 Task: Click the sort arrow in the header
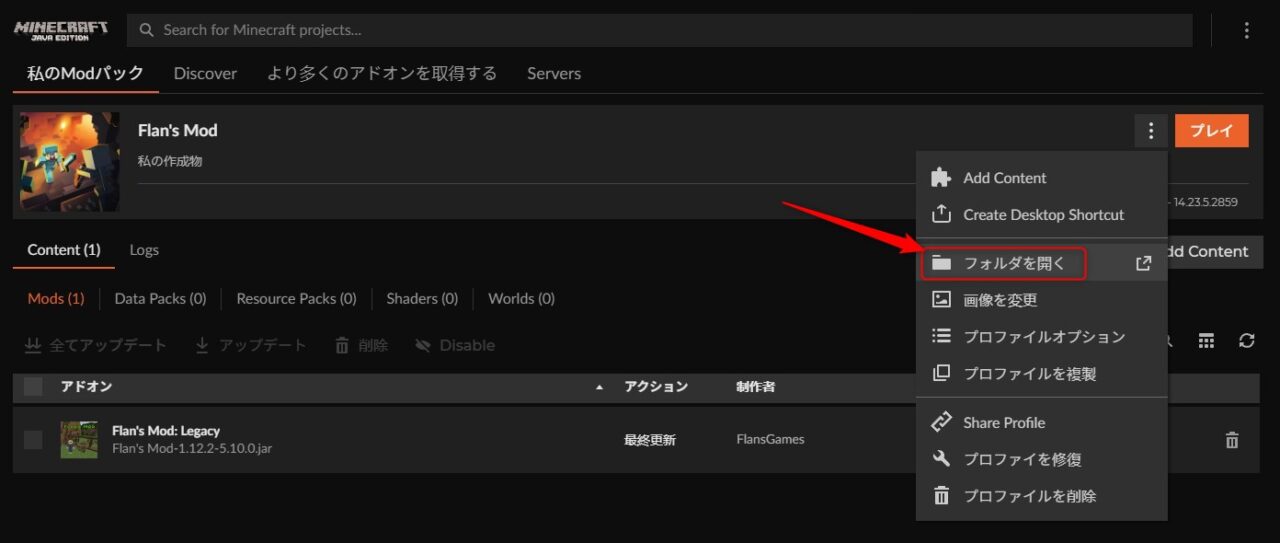[x=599, y=387]
